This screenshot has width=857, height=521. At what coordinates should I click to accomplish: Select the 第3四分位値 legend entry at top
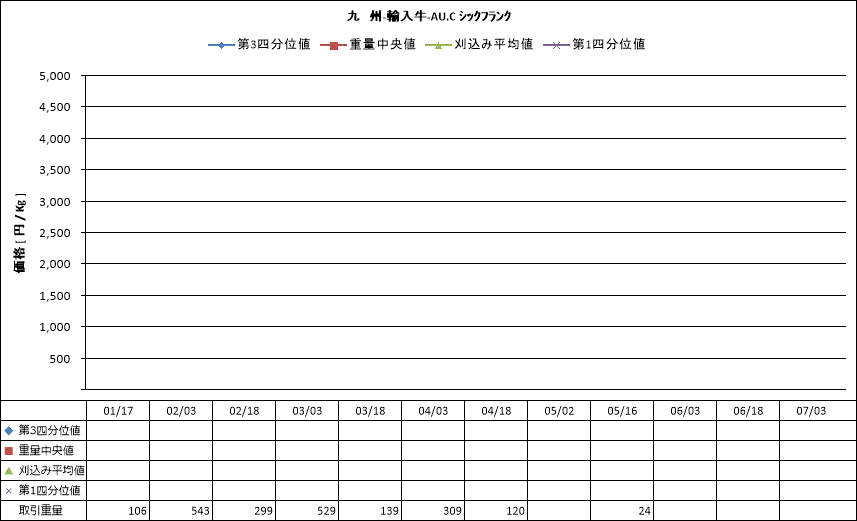tap(259, 44)
